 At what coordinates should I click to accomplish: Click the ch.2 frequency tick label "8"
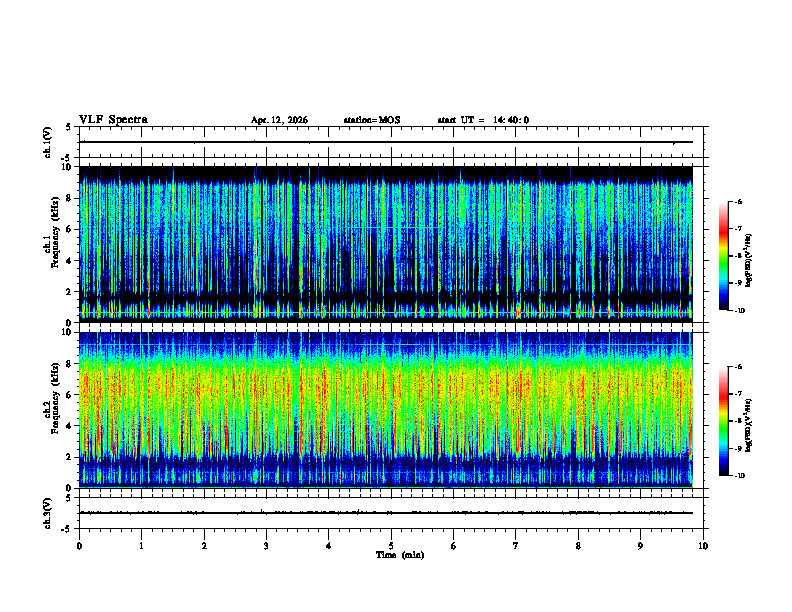pos(70,364)
